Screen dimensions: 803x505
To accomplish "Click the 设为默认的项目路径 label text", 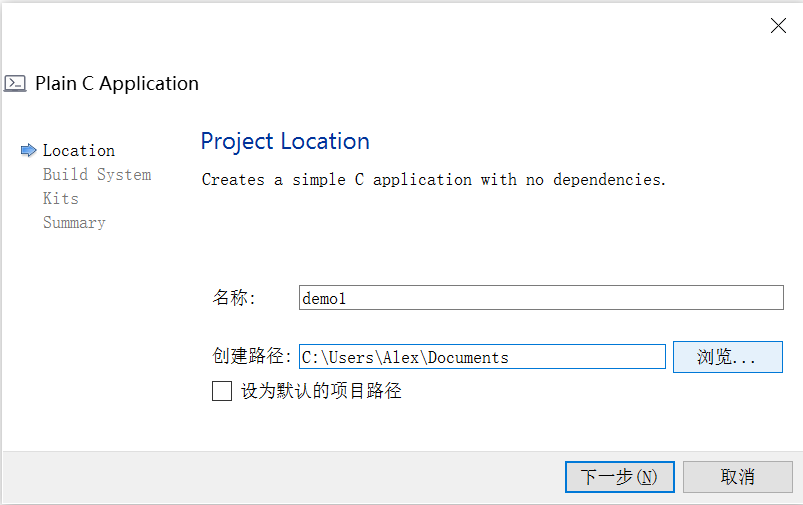I will click(321, 391).
